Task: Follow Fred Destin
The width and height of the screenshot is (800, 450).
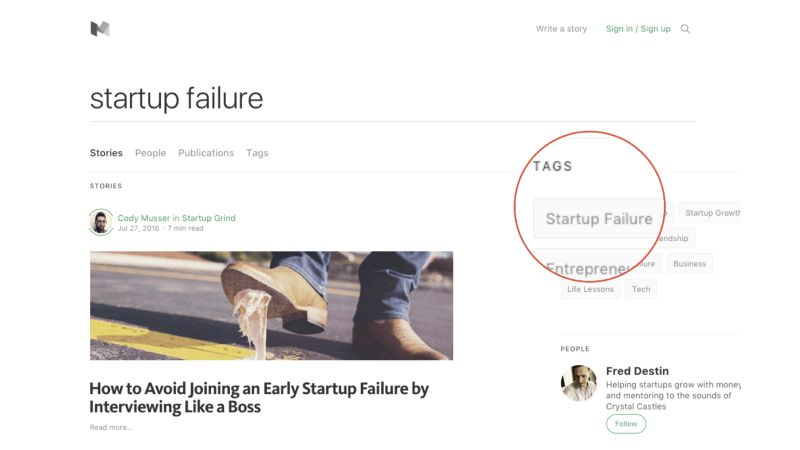Action: [x=626, y=424]
